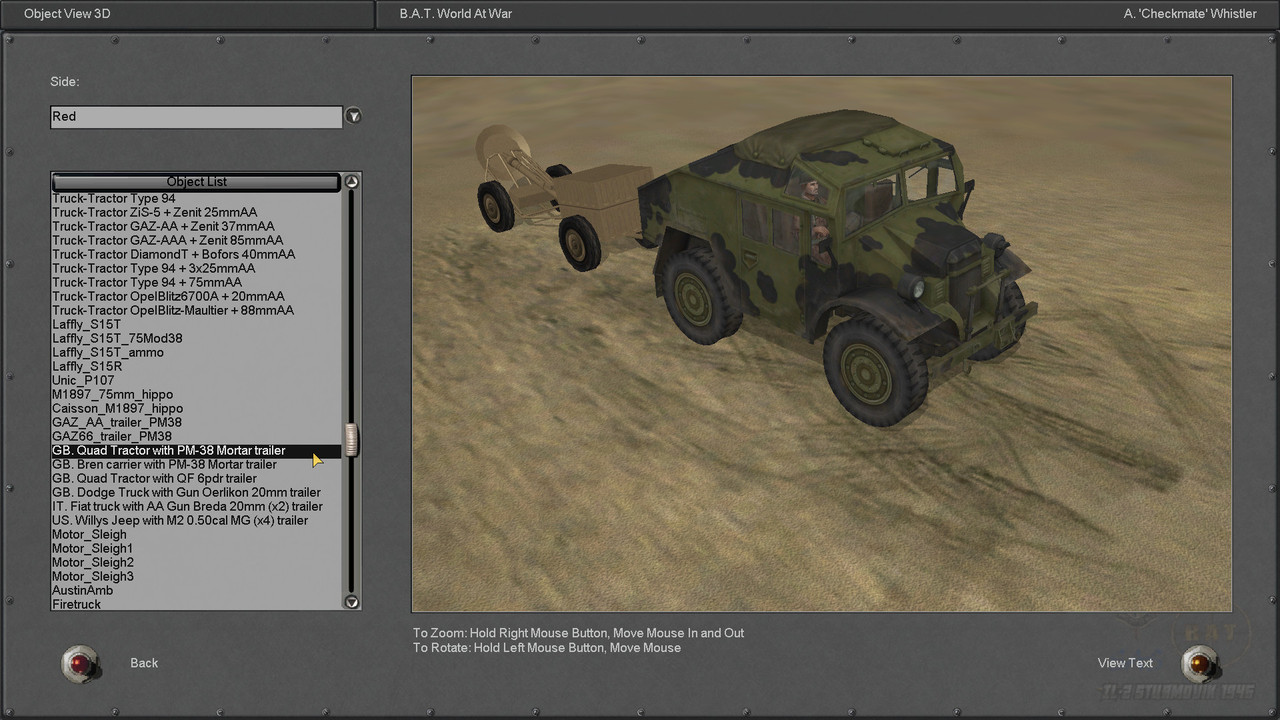The height and width of the screenshot is (720, 1280).
Task: Select Truck-Tractor GAZ-AAA + Zenit 85mmAA
Action: click(196, 240)
